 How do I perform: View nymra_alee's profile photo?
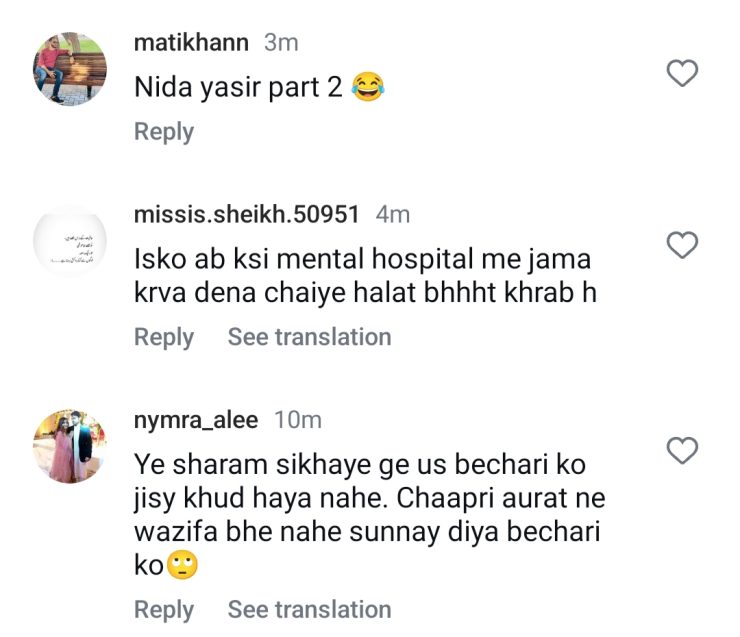coord(70,445)
